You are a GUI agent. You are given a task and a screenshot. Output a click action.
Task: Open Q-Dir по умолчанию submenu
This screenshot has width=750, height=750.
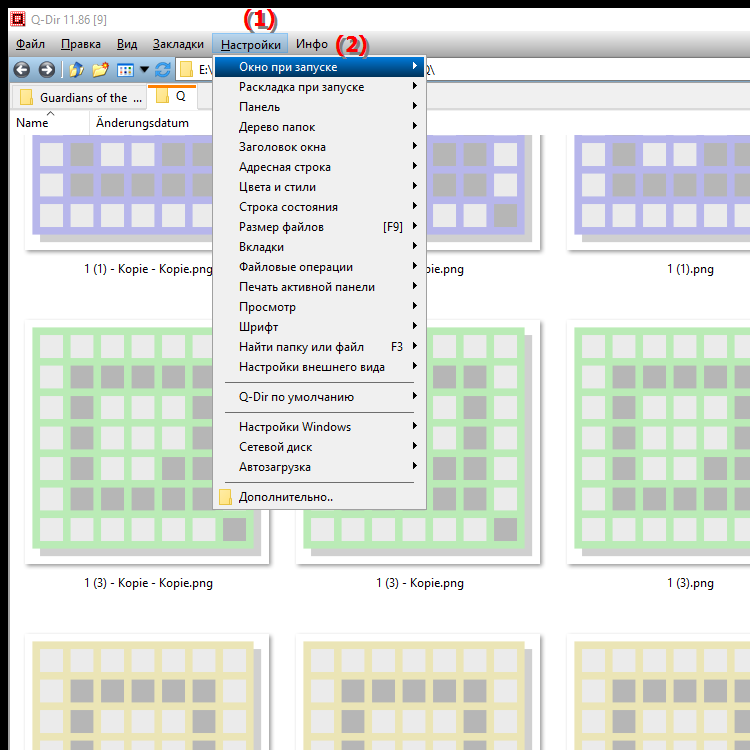coord(320,397)
